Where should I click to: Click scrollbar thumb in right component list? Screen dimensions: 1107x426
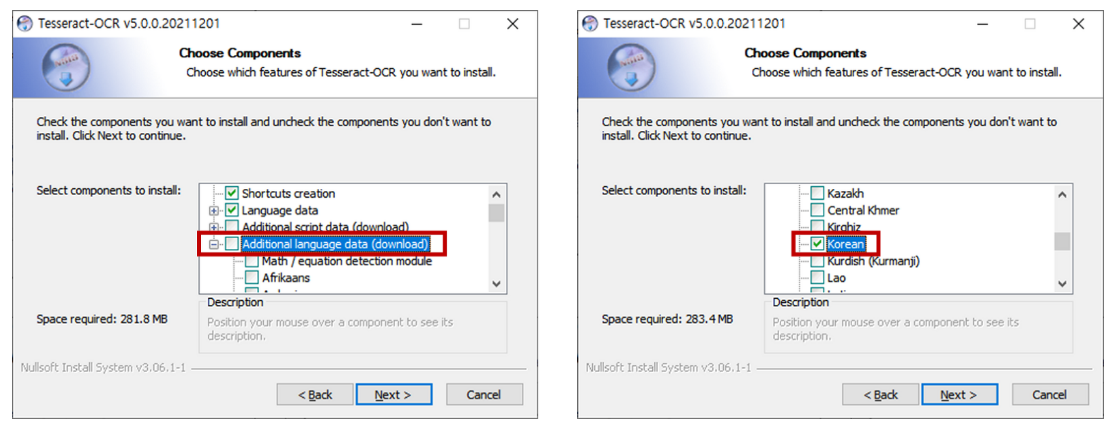[1062, 242]
